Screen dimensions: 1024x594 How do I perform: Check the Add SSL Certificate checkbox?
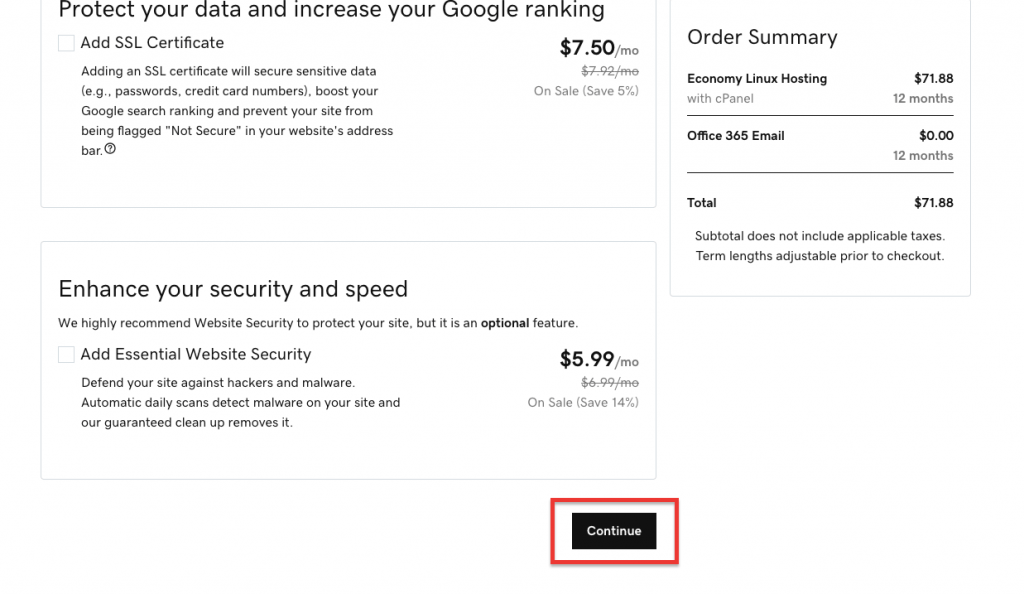coord(66,43)
